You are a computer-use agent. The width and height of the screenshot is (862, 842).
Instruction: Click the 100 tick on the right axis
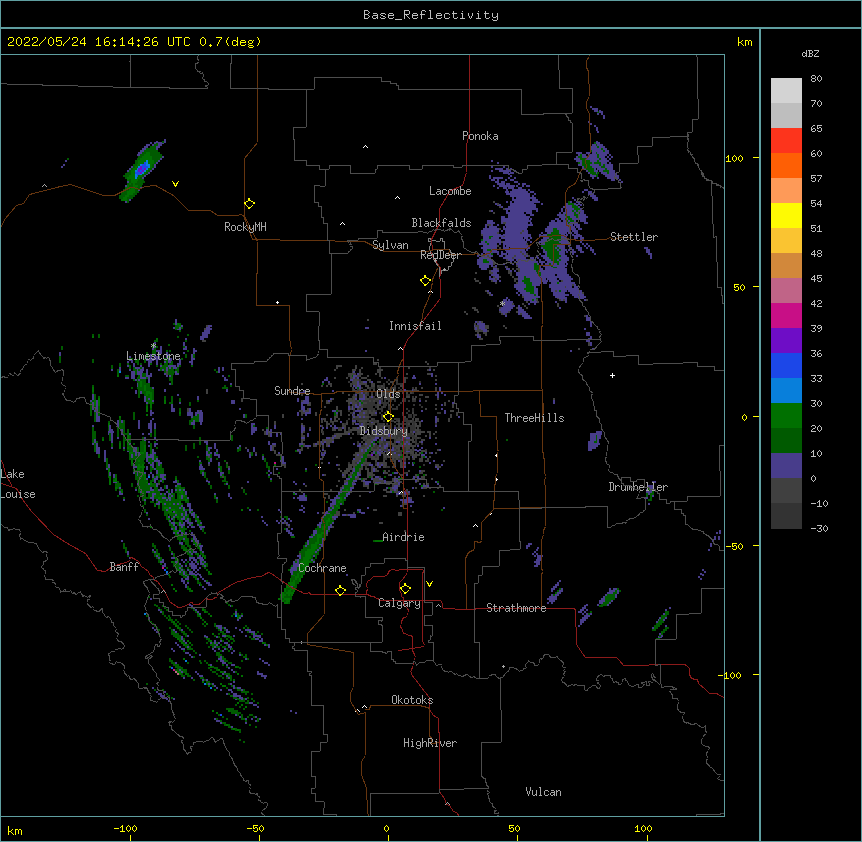(x=734, y=158)
